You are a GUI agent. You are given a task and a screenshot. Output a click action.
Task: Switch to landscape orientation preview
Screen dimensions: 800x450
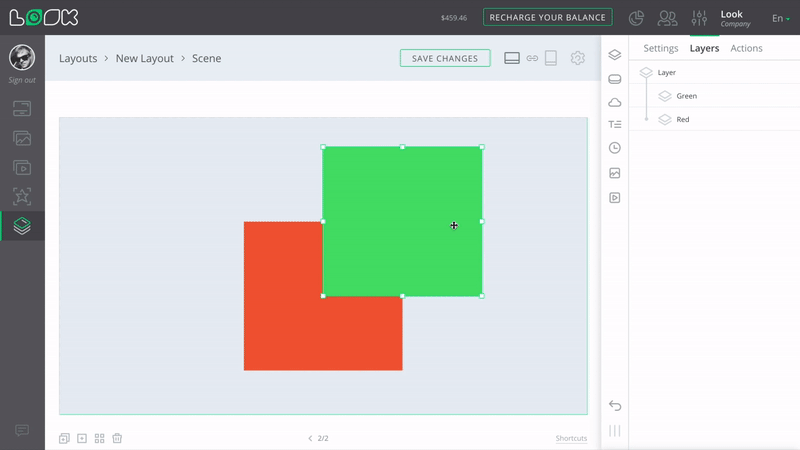click(x=512, y=58)
